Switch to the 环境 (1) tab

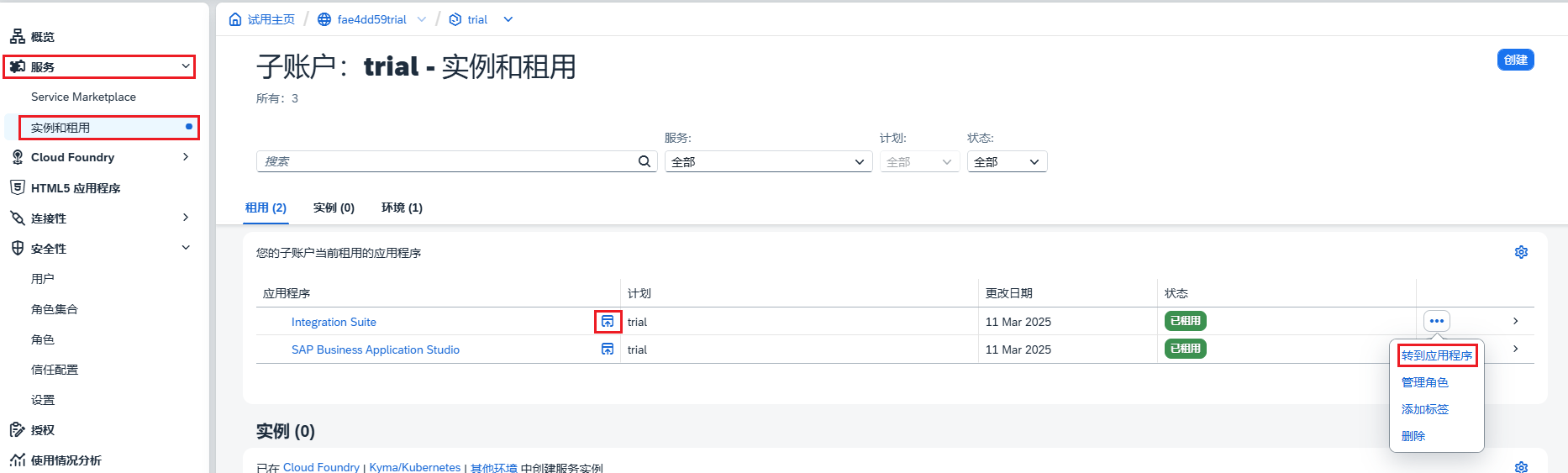[402, 208]
